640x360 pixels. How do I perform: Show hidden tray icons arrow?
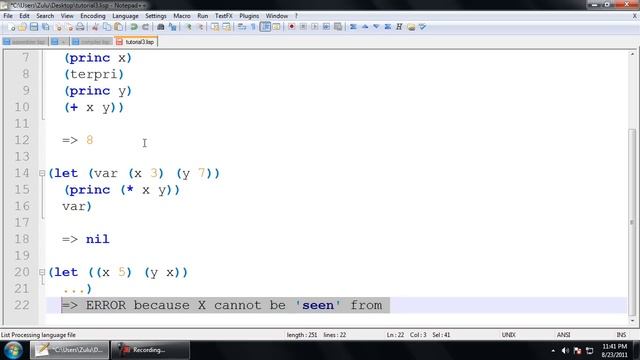pyautogui.click(x=553, y=351)
